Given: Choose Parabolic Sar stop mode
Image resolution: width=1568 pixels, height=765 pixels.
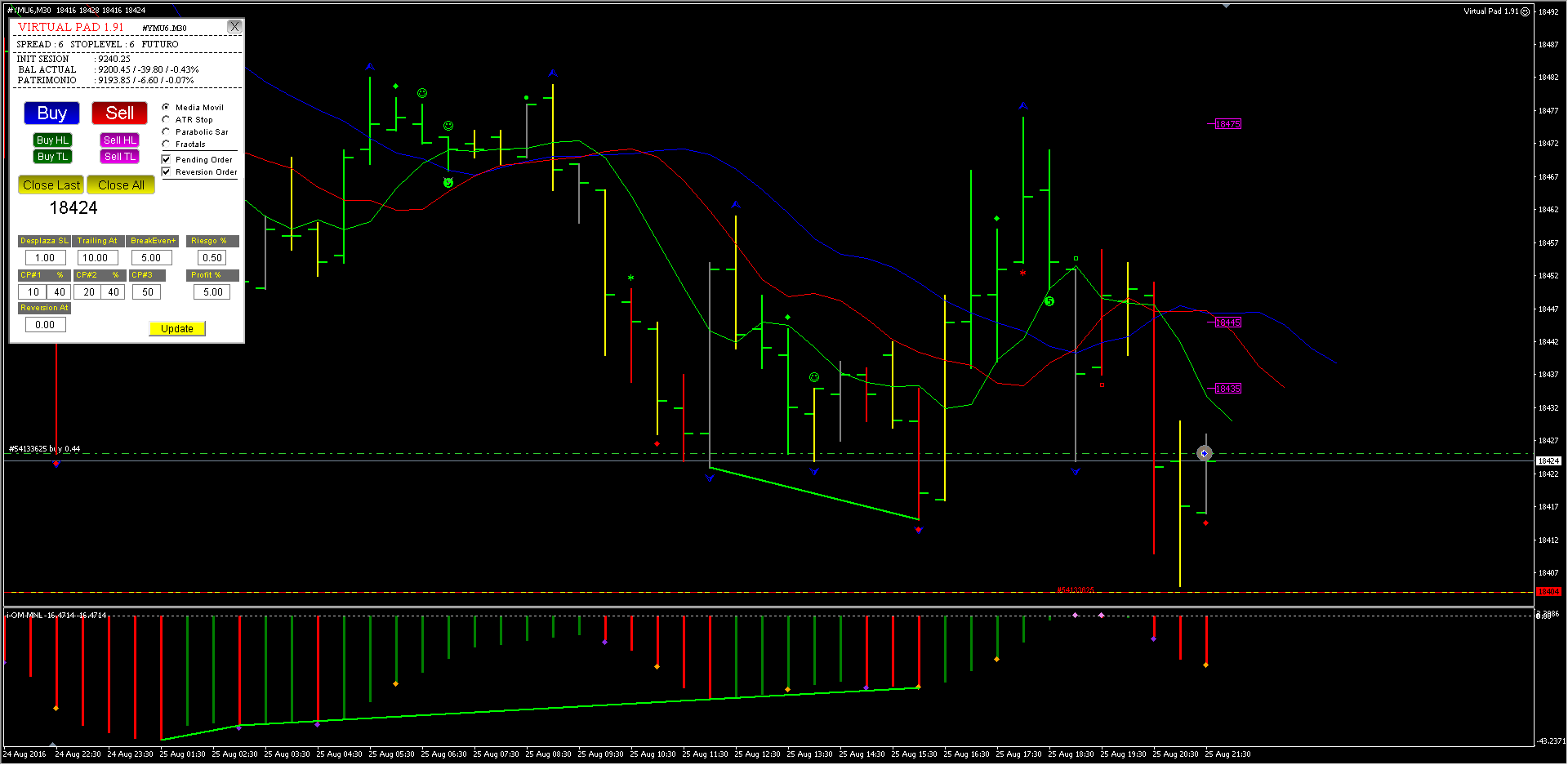Looking at the screenshot, I should [x=167, y=131].
